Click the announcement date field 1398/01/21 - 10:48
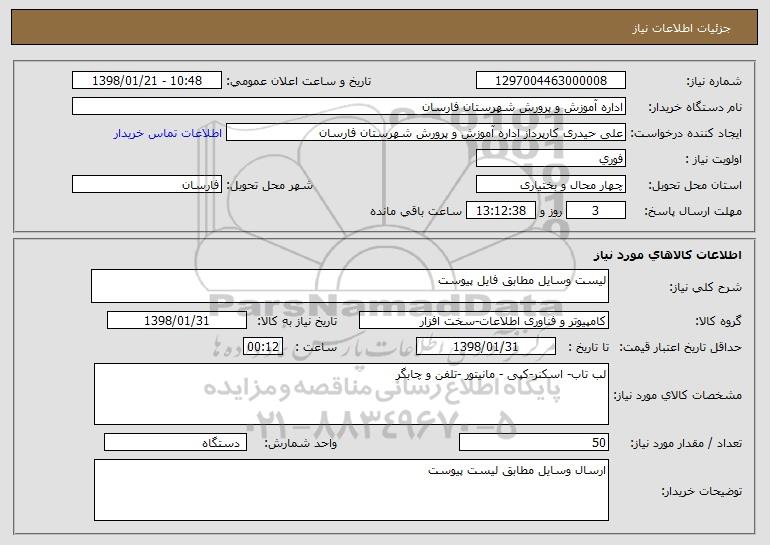Image resolution: width=770 pixels, height=545 pixels. tap(147, 80)
